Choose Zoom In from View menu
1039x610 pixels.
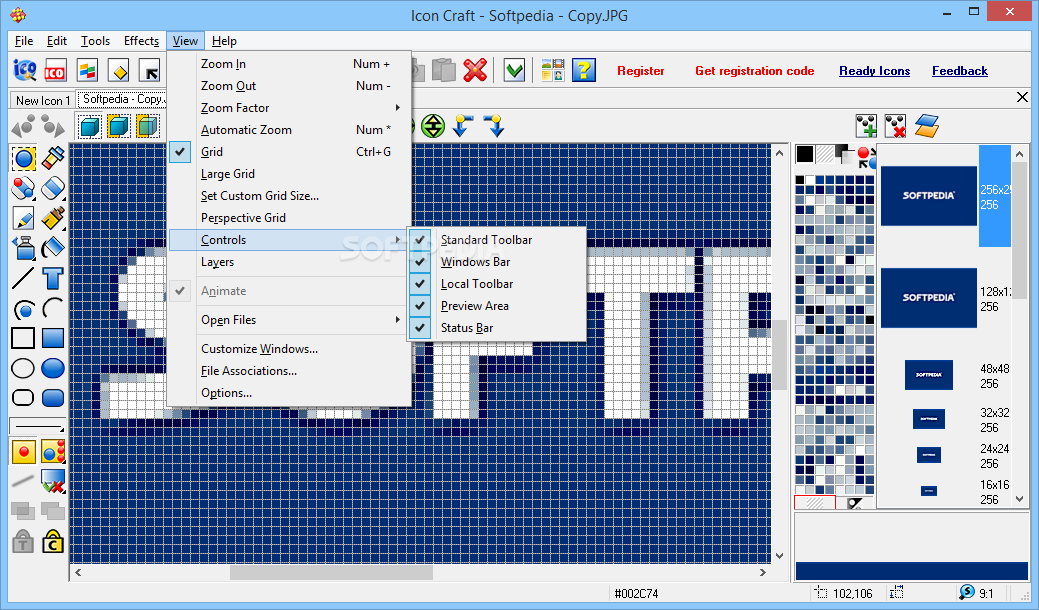[x=290, y=64]
